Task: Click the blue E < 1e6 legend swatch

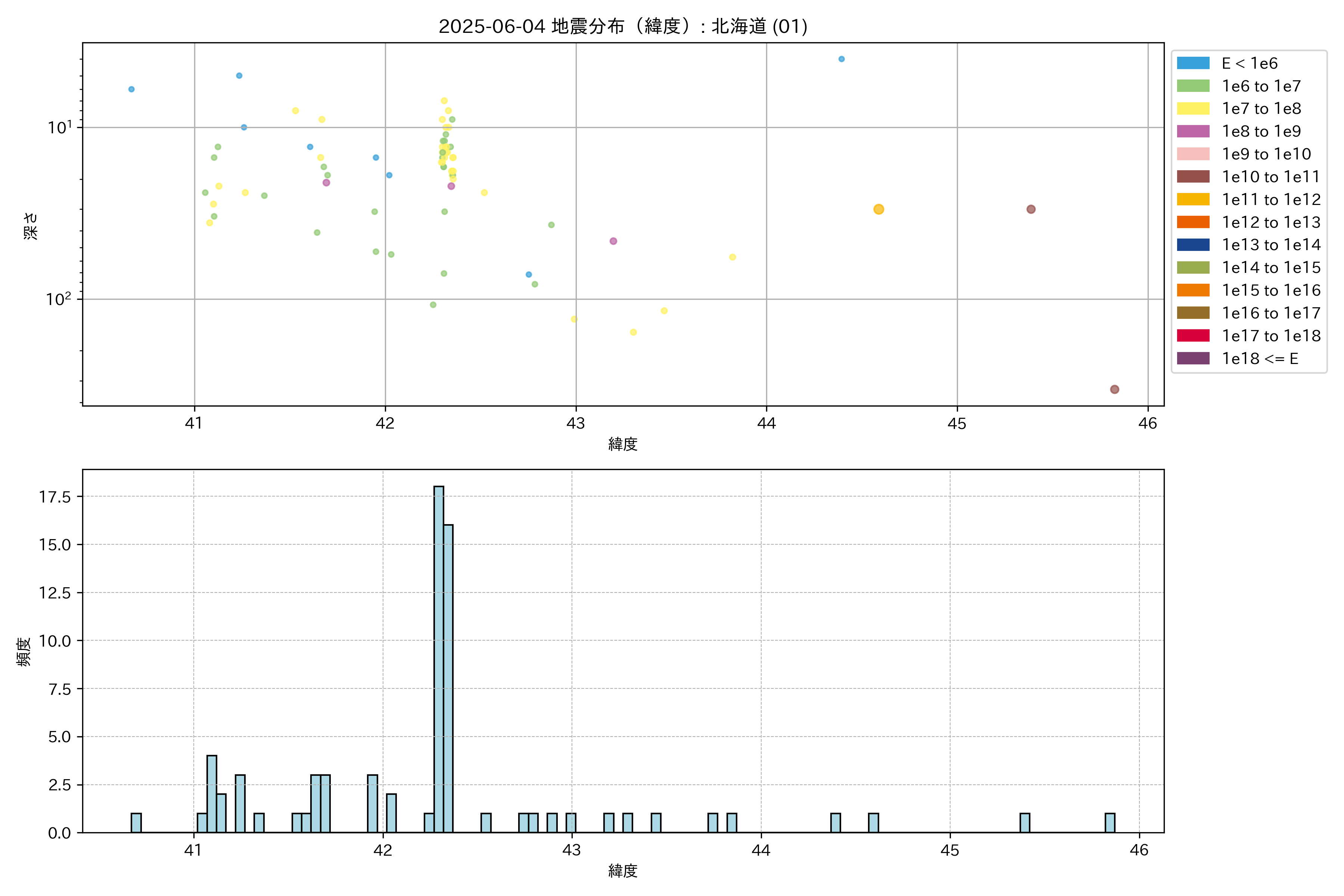Action: [x=1192, y=63]
